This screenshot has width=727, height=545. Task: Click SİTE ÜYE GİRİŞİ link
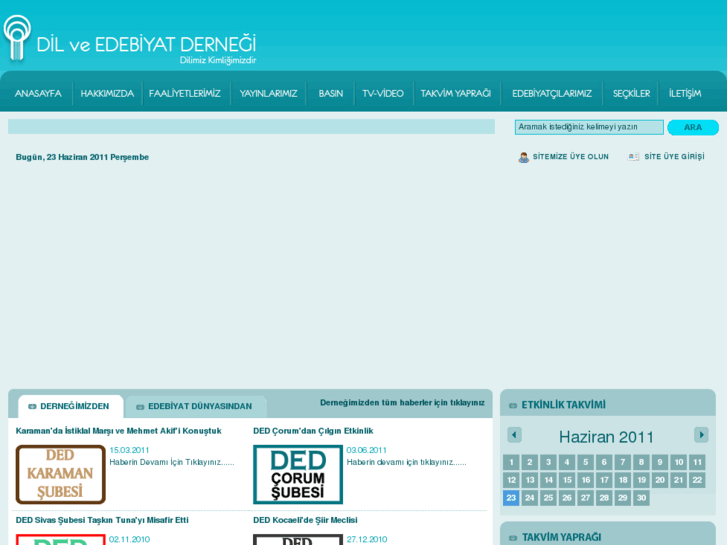[674, 157]
